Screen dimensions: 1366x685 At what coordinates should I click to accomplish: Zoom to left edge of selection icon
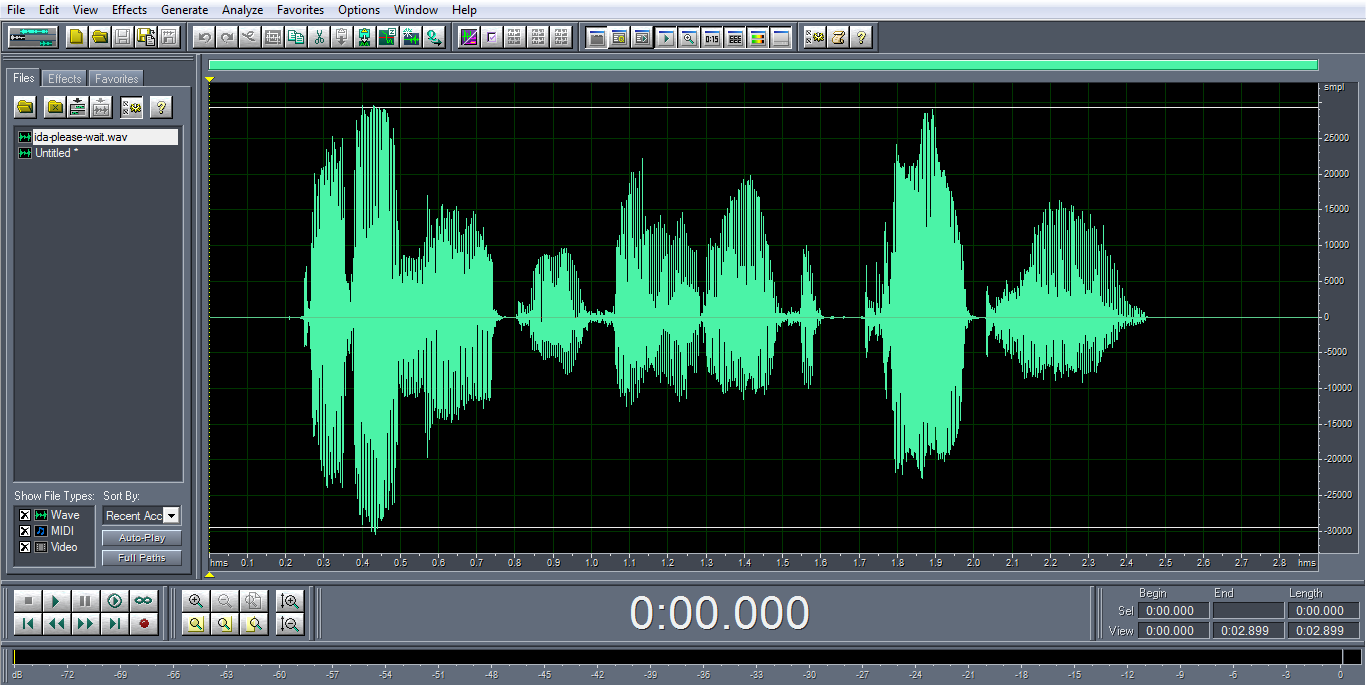click(225, 624)
